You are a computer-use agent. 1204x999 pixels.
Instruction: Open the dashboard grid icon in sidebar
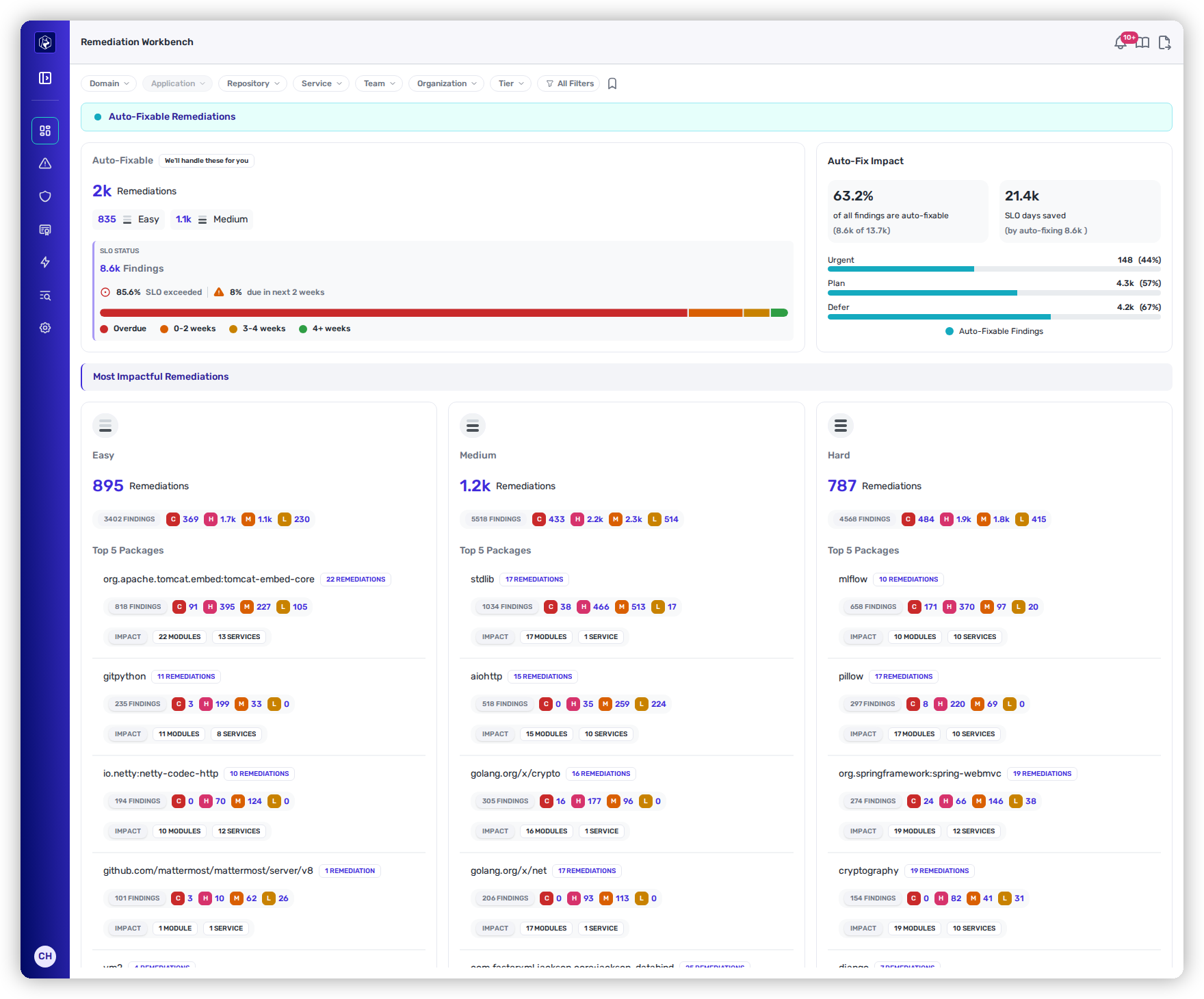(x=45, y=131)
